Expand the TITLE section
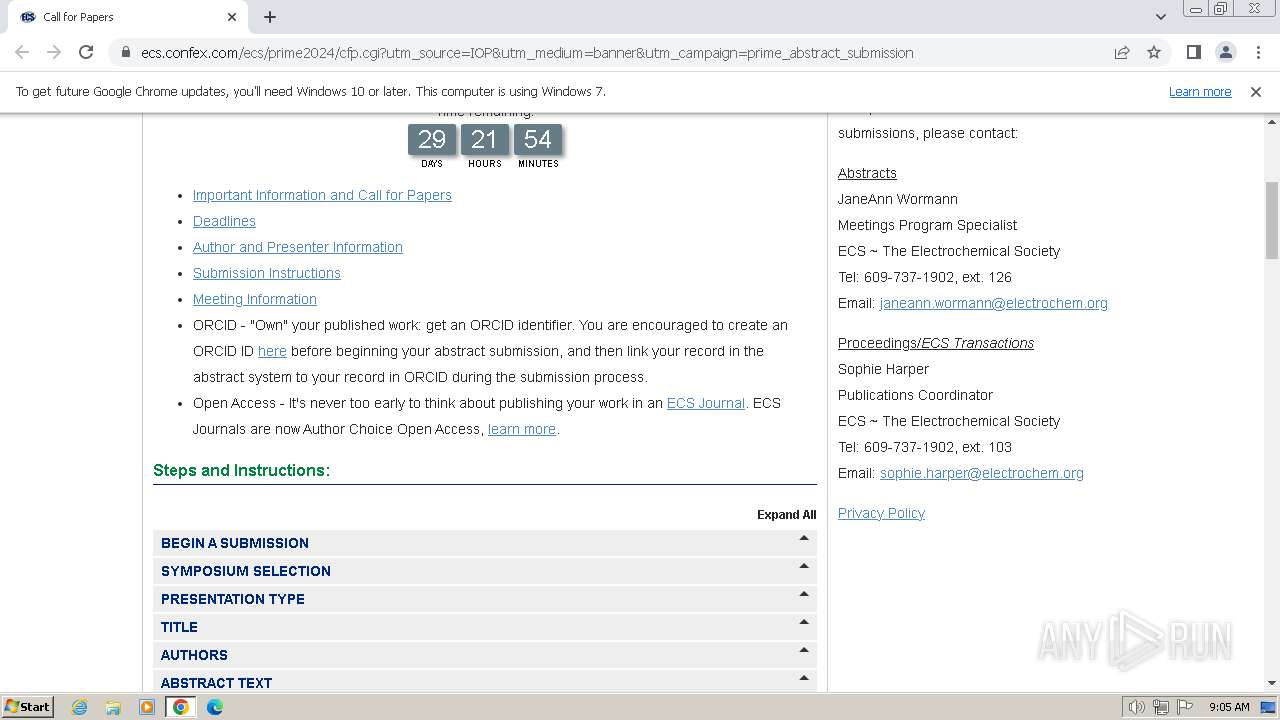Screen dimensions: 1280x720 coord(485,627)
